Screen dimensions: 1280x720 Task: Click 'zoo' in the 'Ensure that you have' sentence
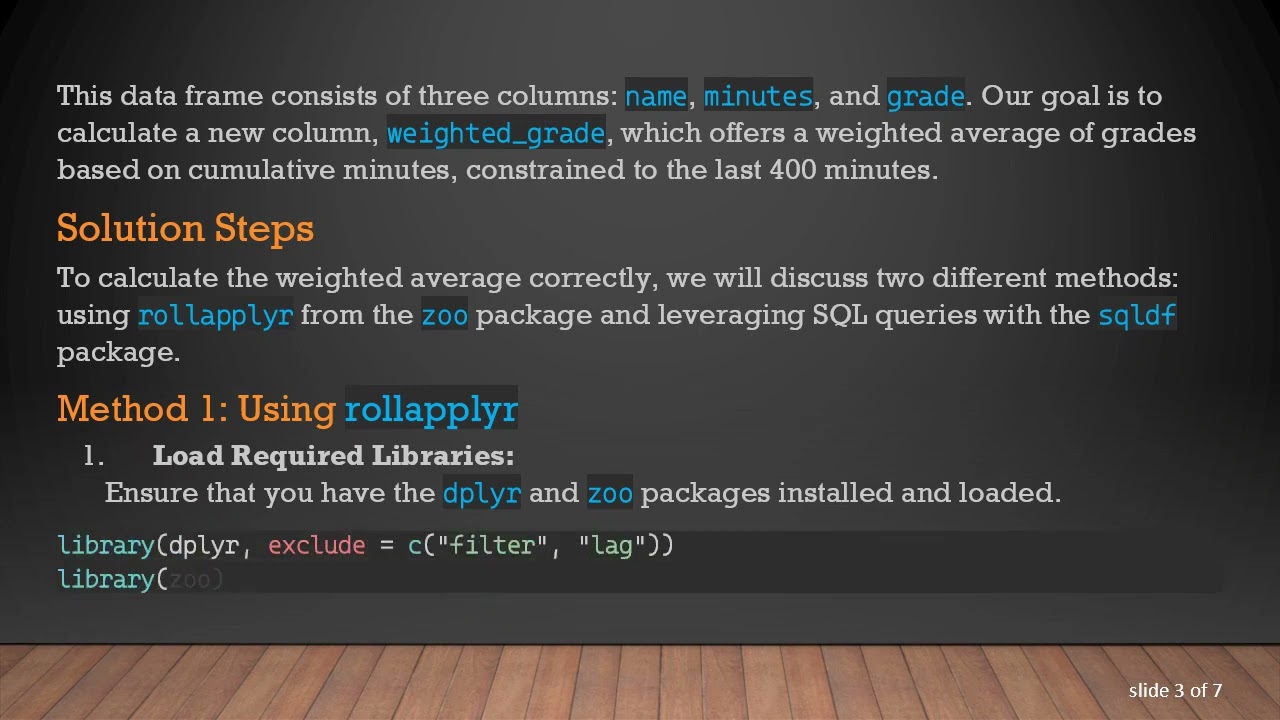[609, 493]
